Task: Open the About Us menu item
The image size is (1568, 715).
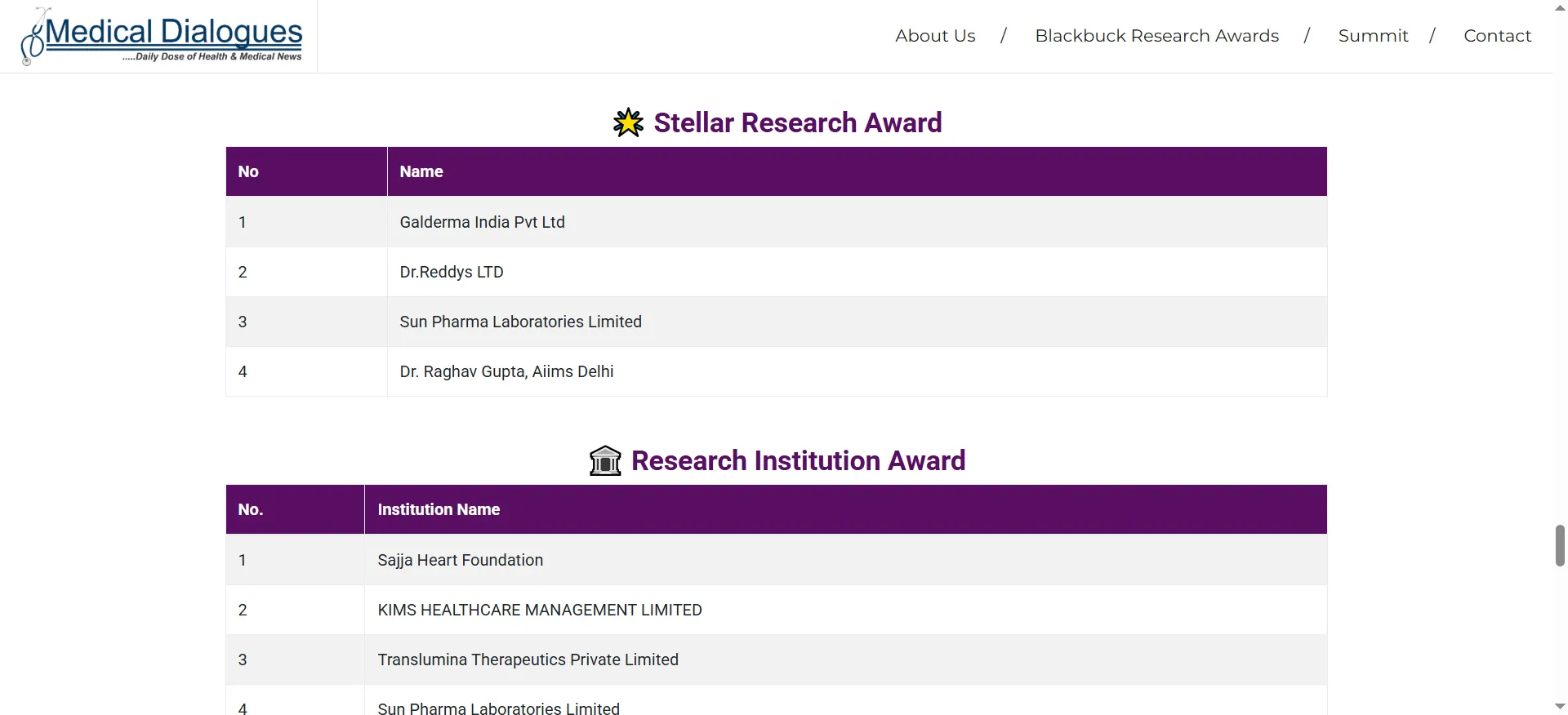Action: (x=935, y=36)
